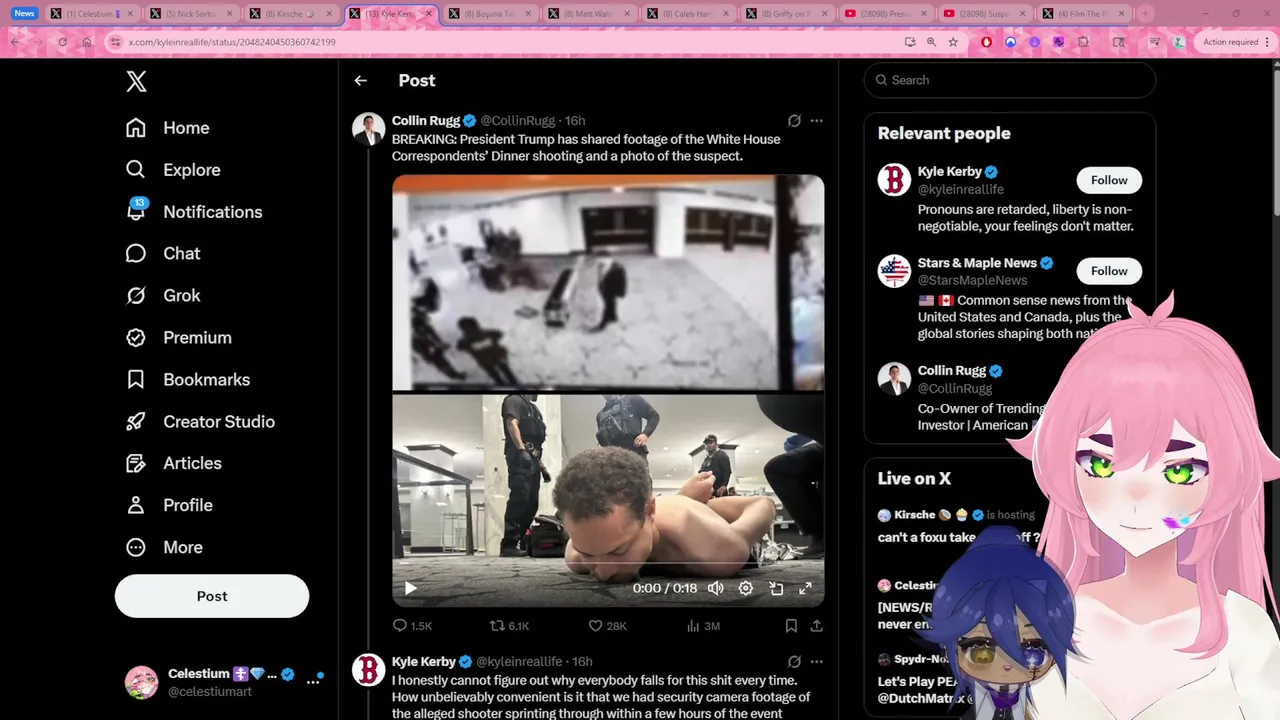1280x720 pixels.
Task: Follow Kyle Kerby in Relevant people
Action: point(1109,180)
